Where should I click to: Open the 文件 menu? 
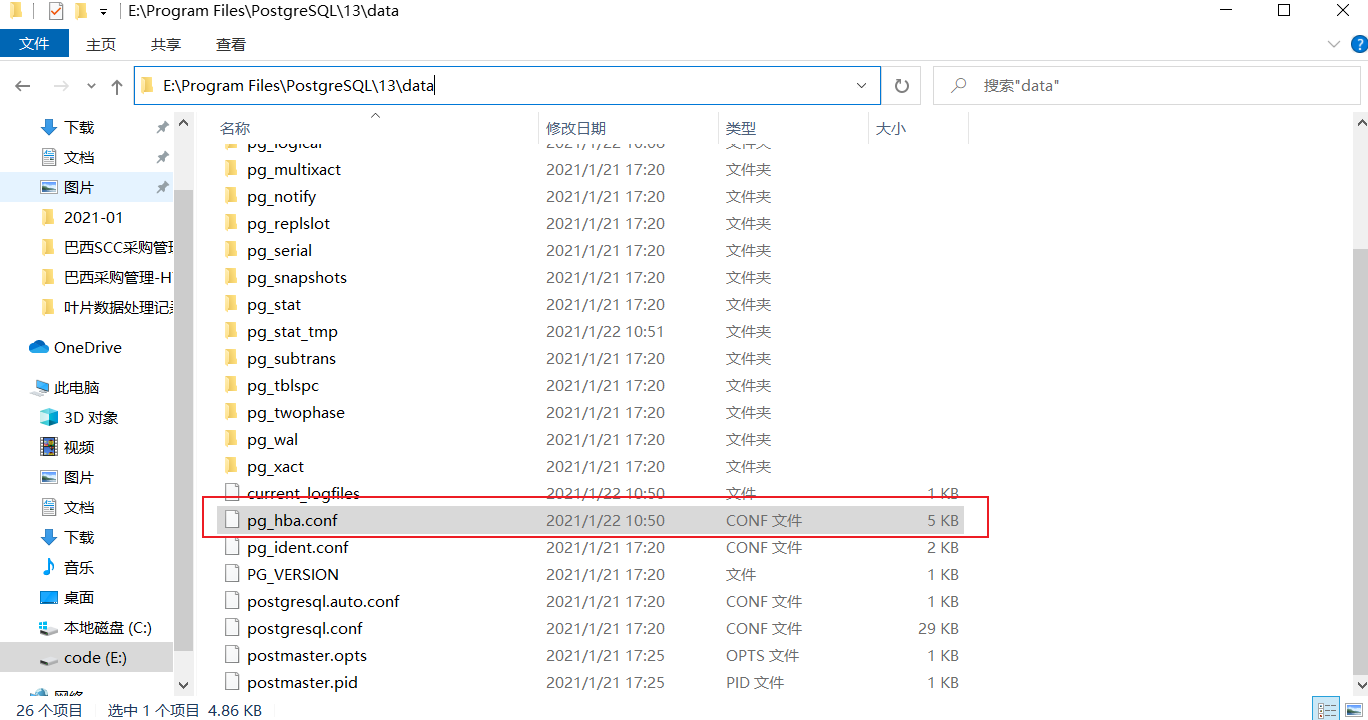point(35,43)
